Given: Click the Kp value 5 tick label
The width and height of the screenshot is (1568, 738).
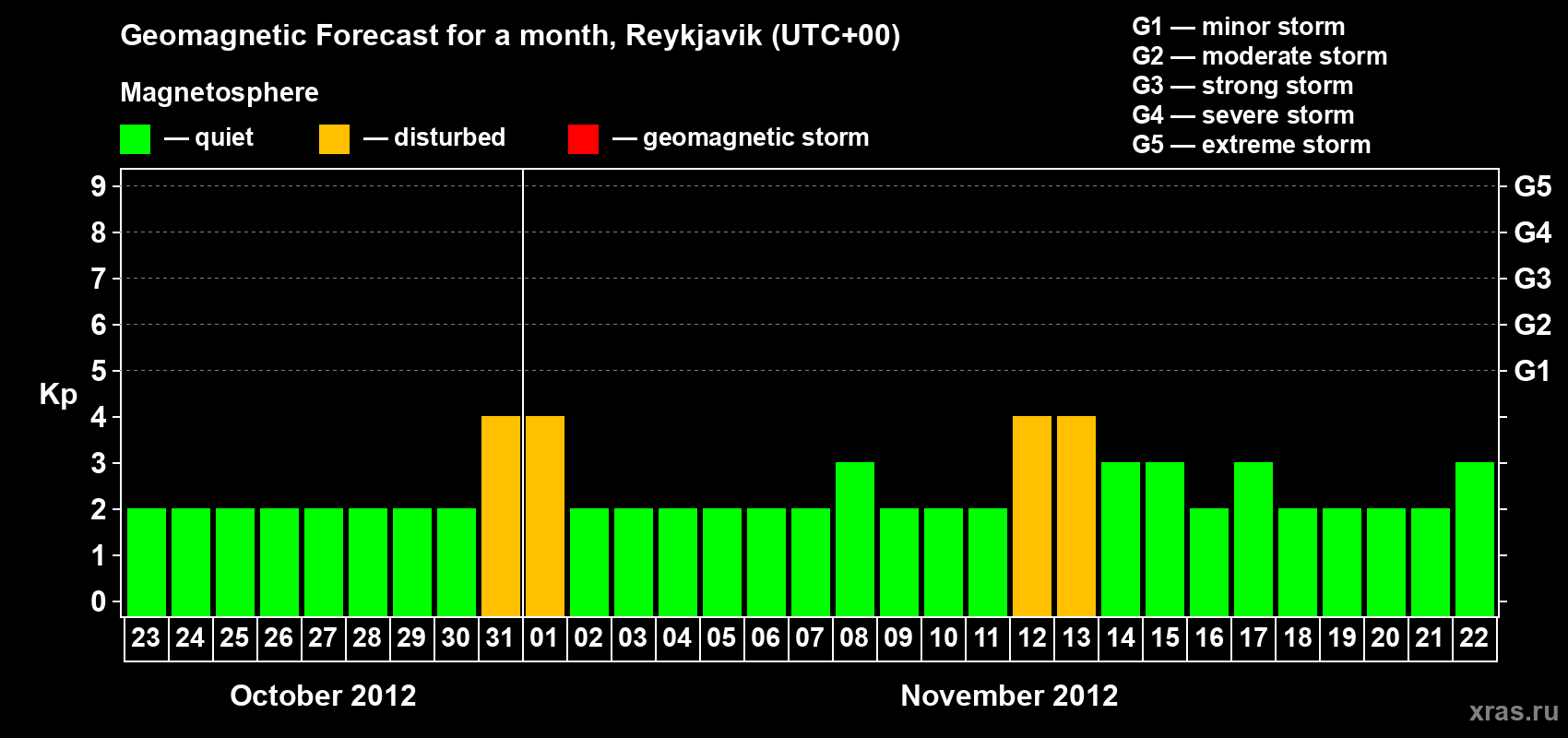Looking at the screenshot, I should [99, 371].
